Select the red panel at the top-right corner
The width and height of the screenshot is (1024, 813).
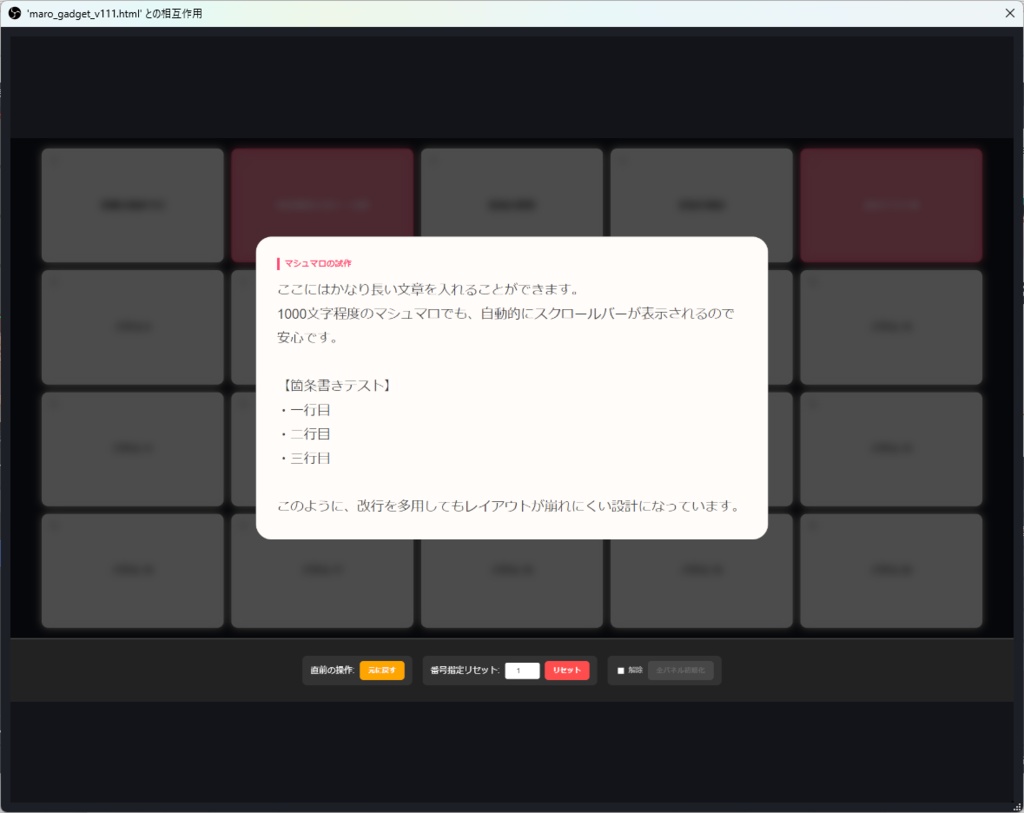click(x=890, y=204)
